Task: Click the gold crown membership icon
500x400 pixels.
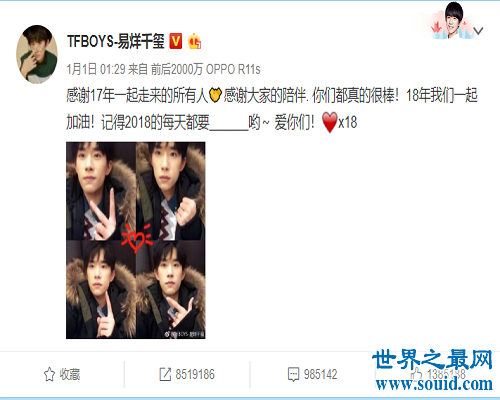Action: [x=194, y=42]
